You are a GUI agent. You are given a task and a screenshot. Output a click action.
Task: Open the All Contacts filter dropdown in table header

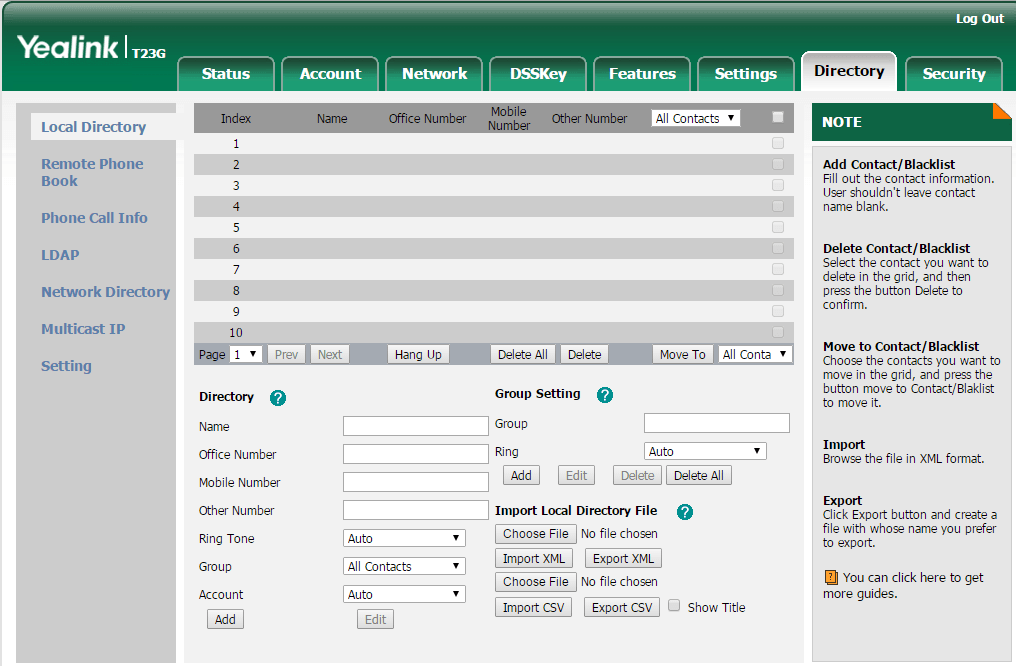point(695,118)
